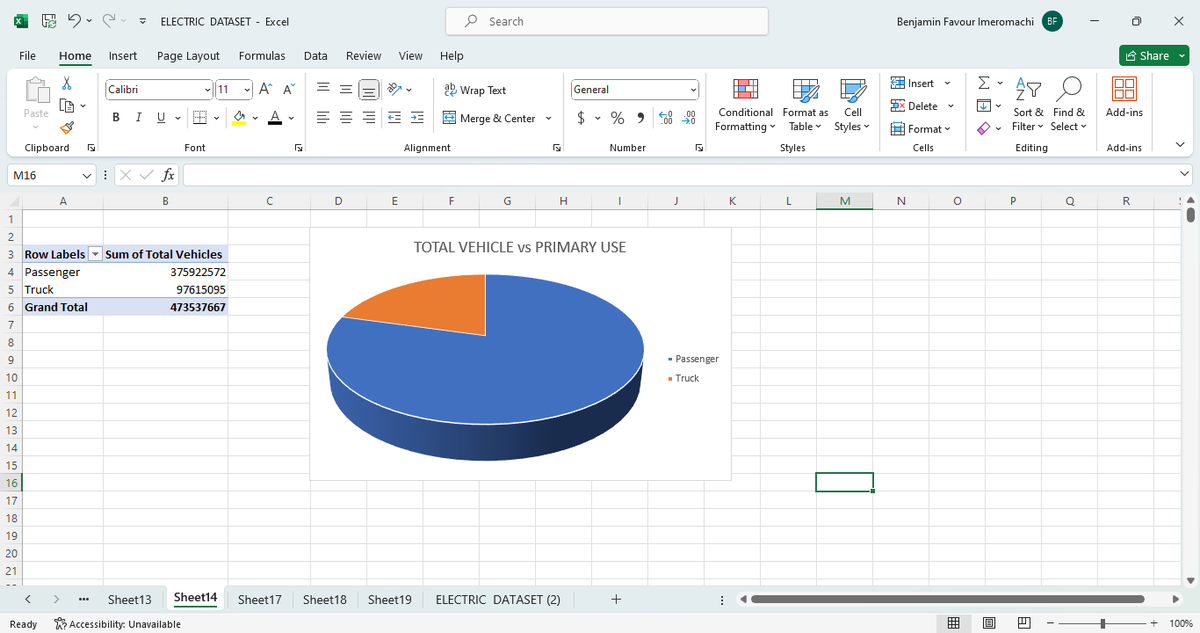Image resolution: width=1200 pixels, height=633 pixels.
Task: Toggle Center horizontal alignment
Action: click(347, 118)
